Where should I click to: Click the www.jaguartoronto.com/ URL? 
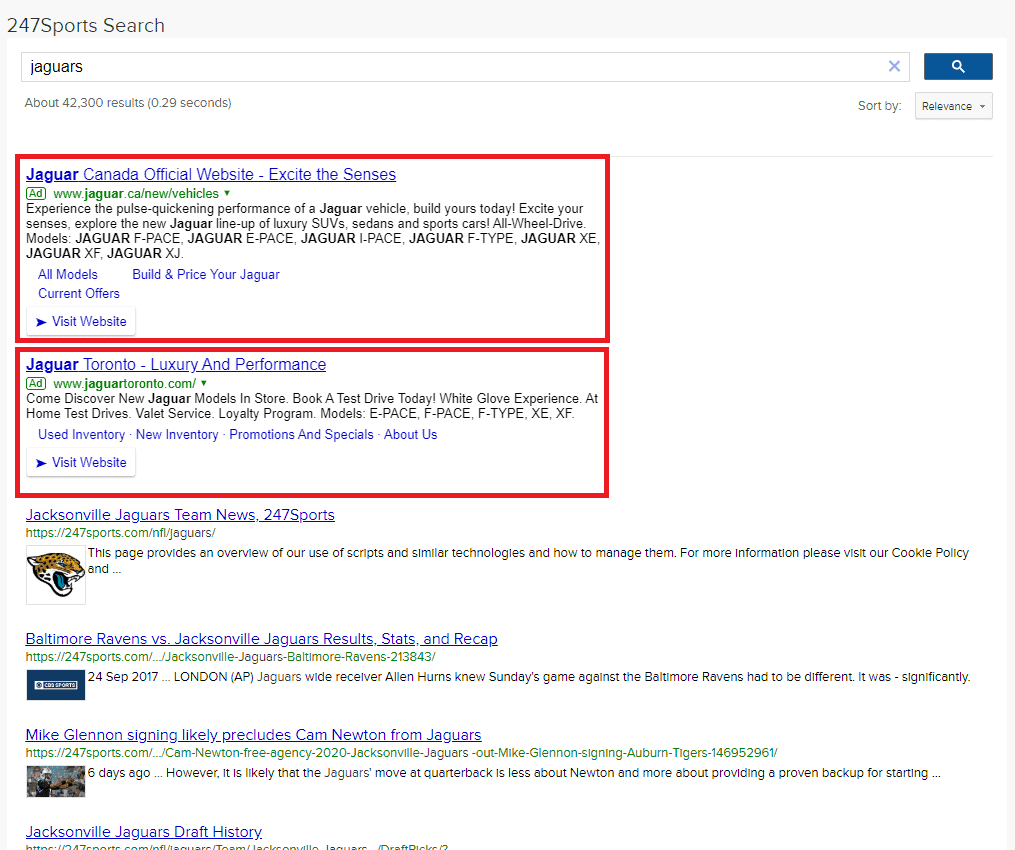124,383
